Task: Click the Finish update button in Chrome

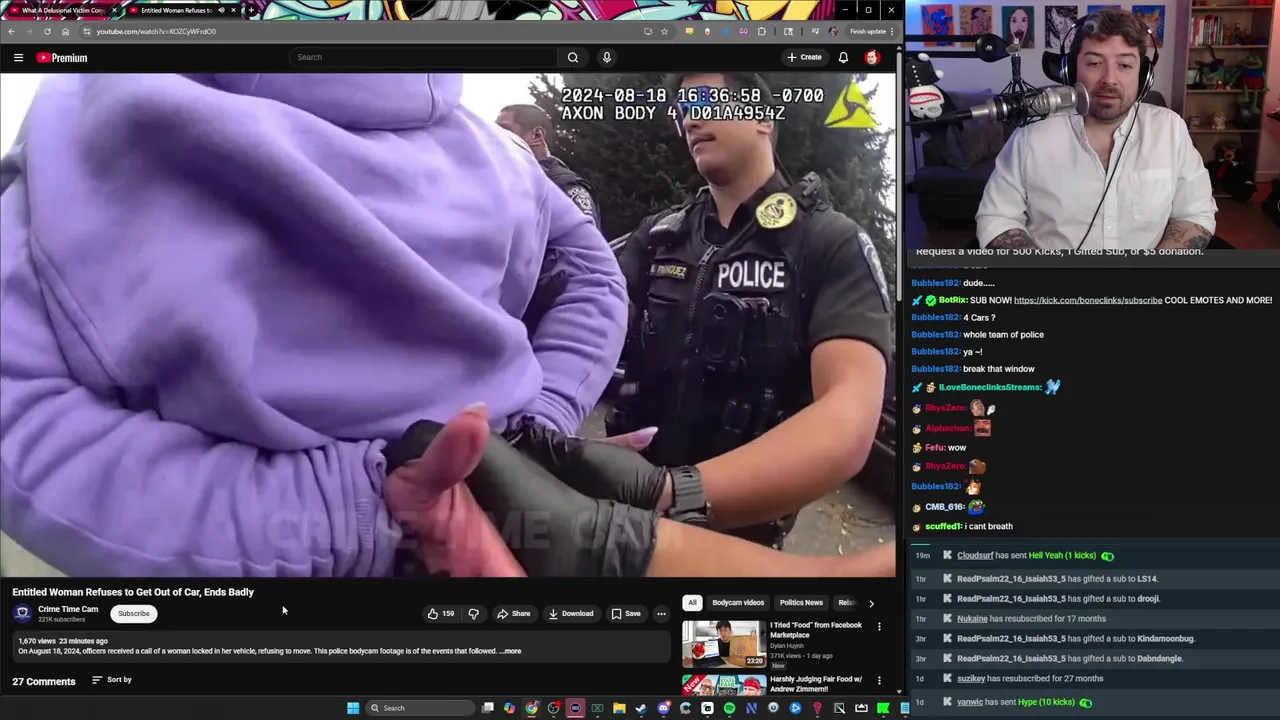Action: [867, 31]
